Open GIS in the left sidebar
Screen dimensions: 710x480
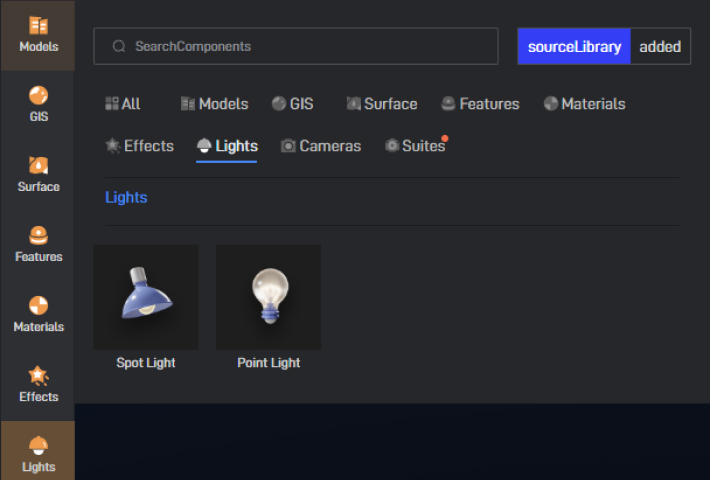(x=38, y=105)
